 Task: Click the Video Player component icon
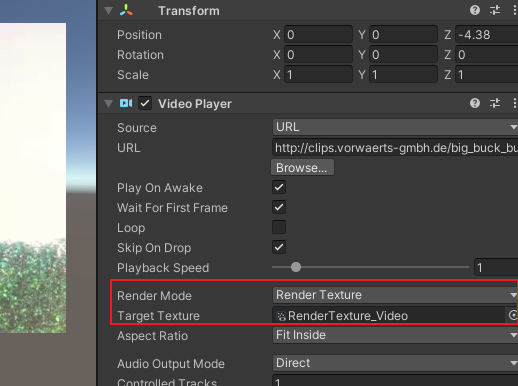[126, 103]
